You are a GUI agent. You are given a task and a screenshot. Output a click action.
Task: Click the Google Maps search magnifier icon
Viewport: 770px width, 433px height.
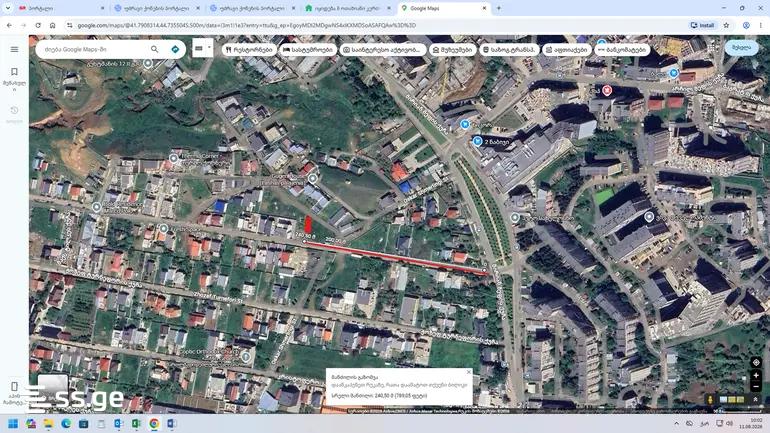(x=155, y=49)
